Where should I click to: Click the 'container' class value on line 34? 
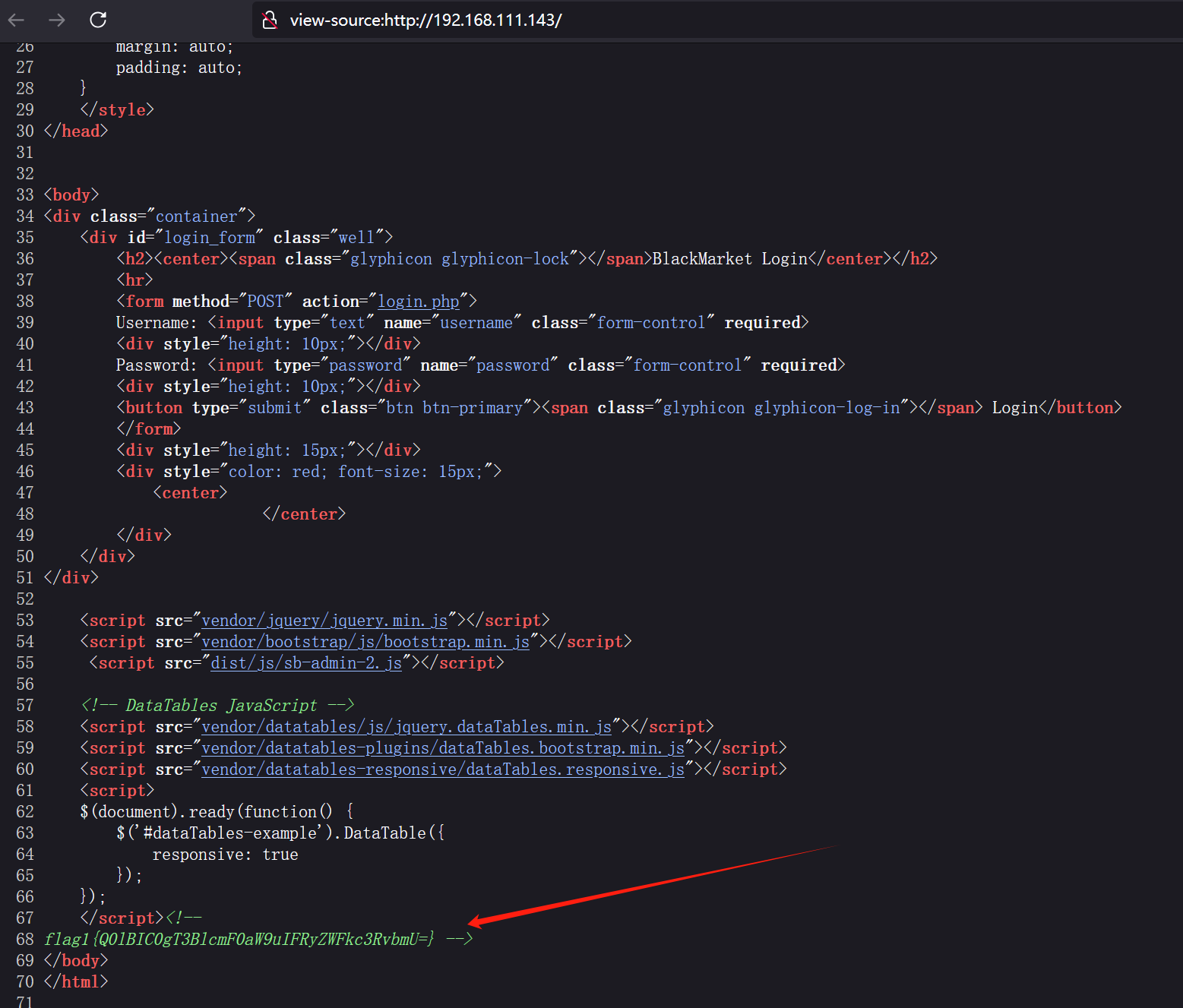pos(197,216)
